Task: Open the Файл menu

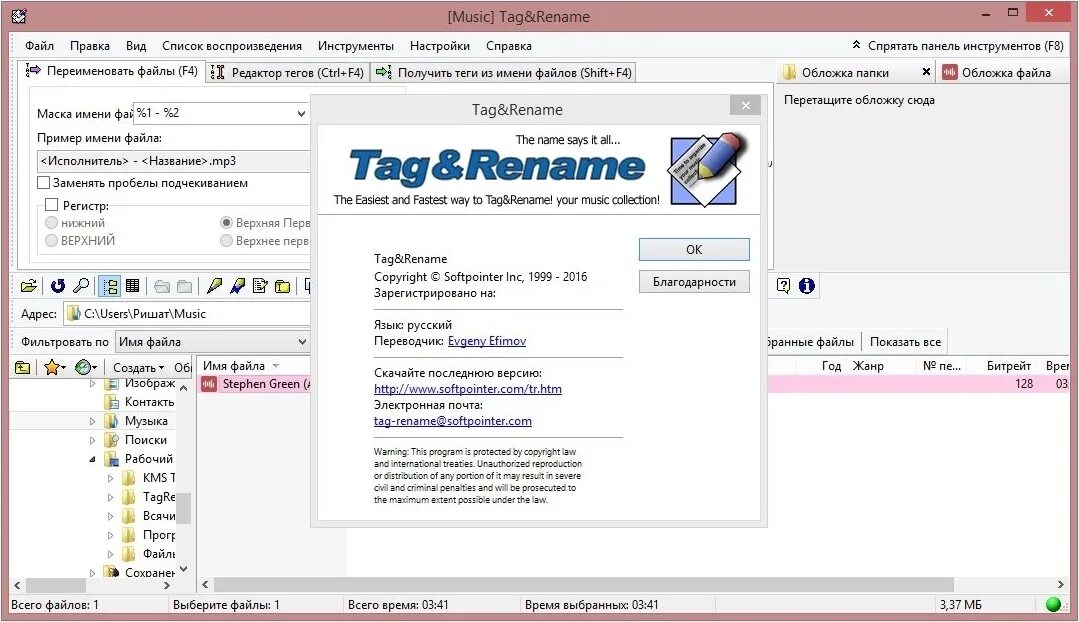Action: click(39, 46)
